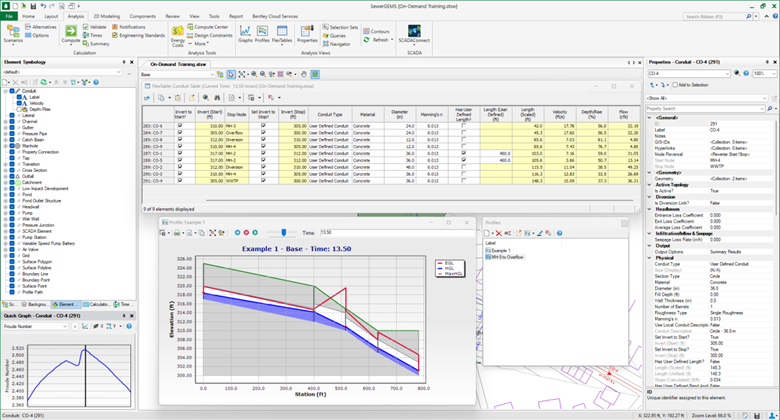
Task: Expand the Manhole node in Element Symbology
Action: (5, 146)
